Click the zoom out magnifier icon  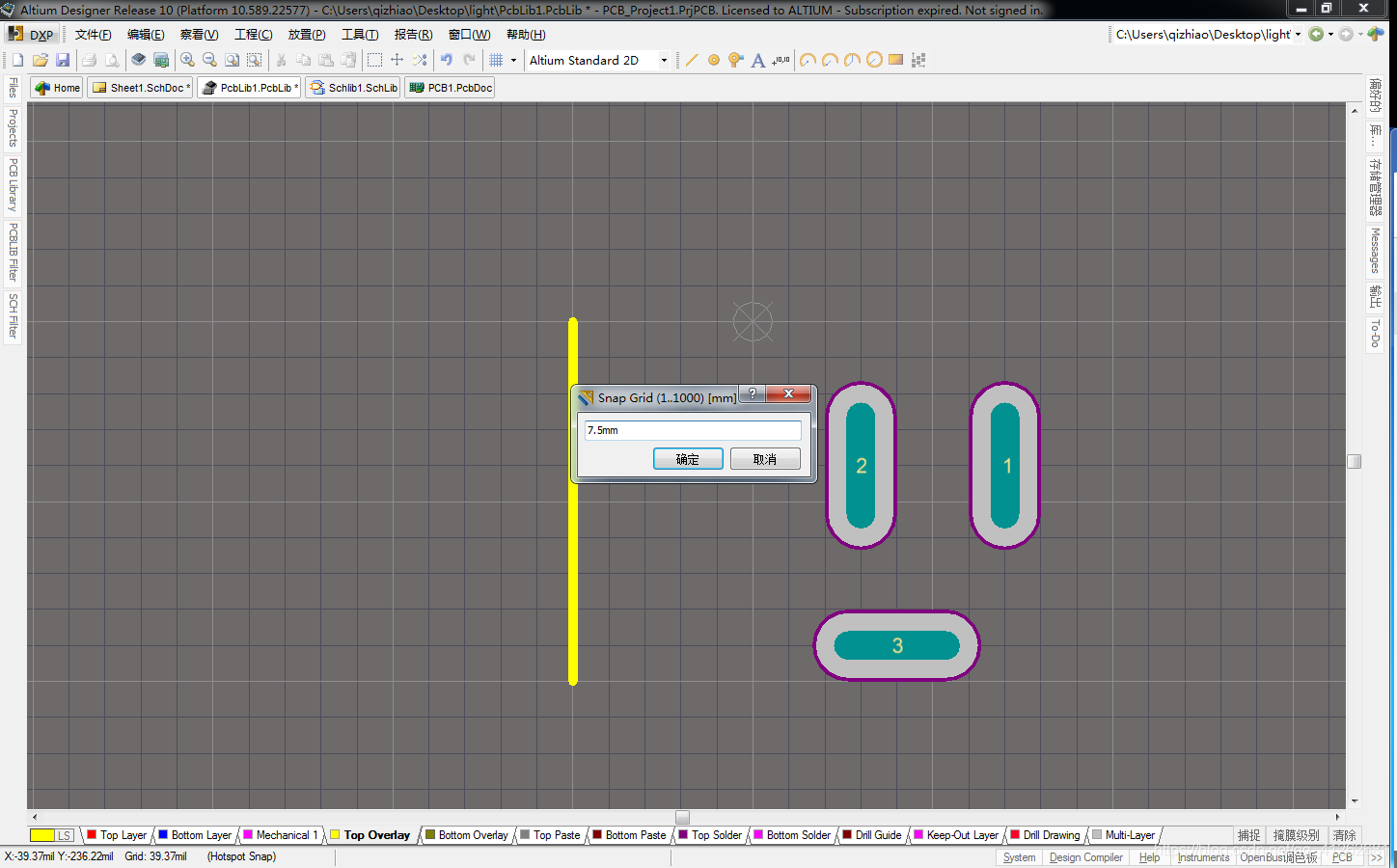(x=209, y=60)
